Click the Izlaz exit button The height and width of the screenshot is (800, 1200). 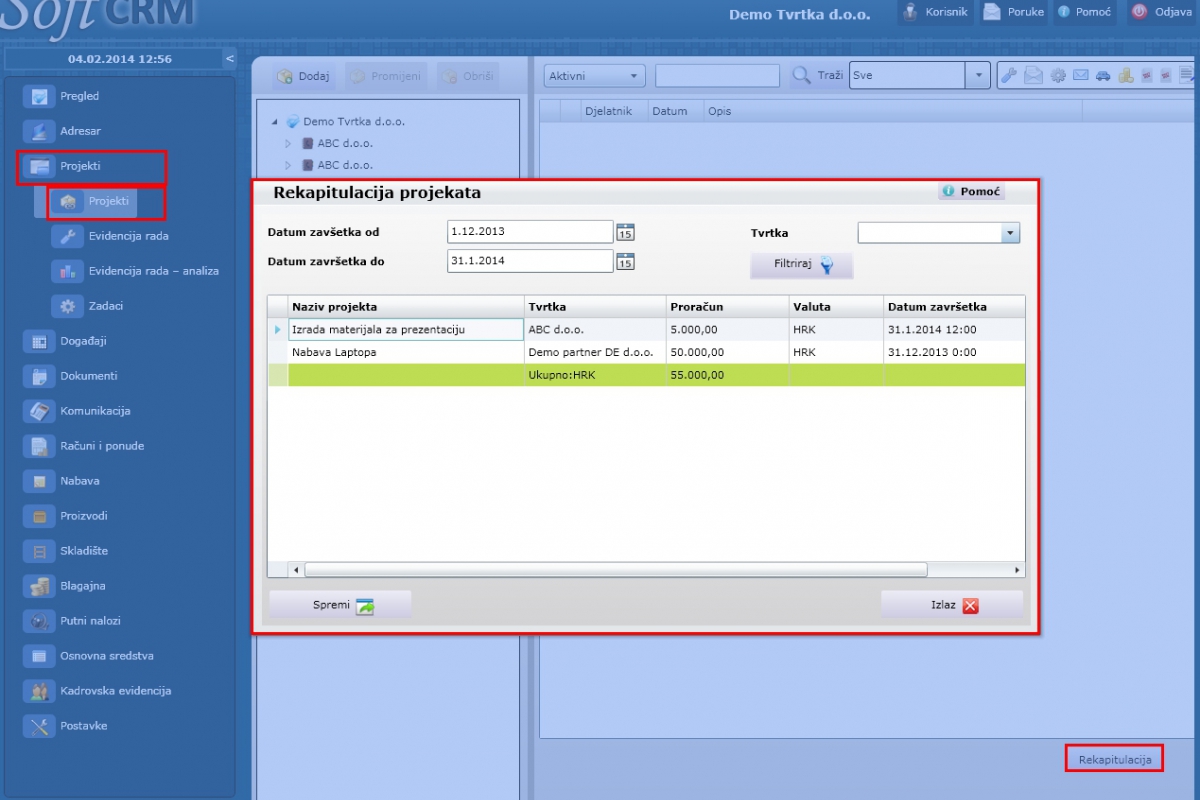[x=952, y=605]
